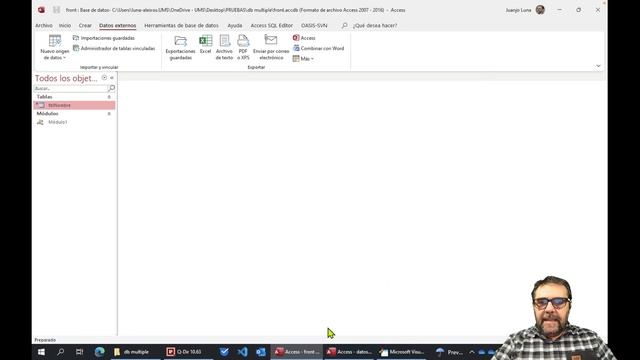This screenshot has height=360, width=640.
Task: Click the Access application icon in title bar
Action: click(x=41, y=10)
